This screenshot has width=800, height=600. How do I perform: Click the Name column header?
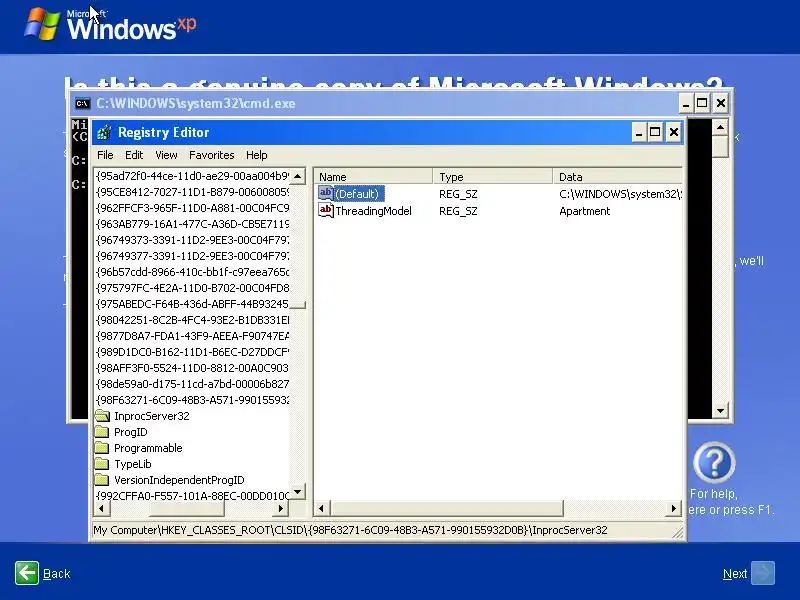point(373,177)
